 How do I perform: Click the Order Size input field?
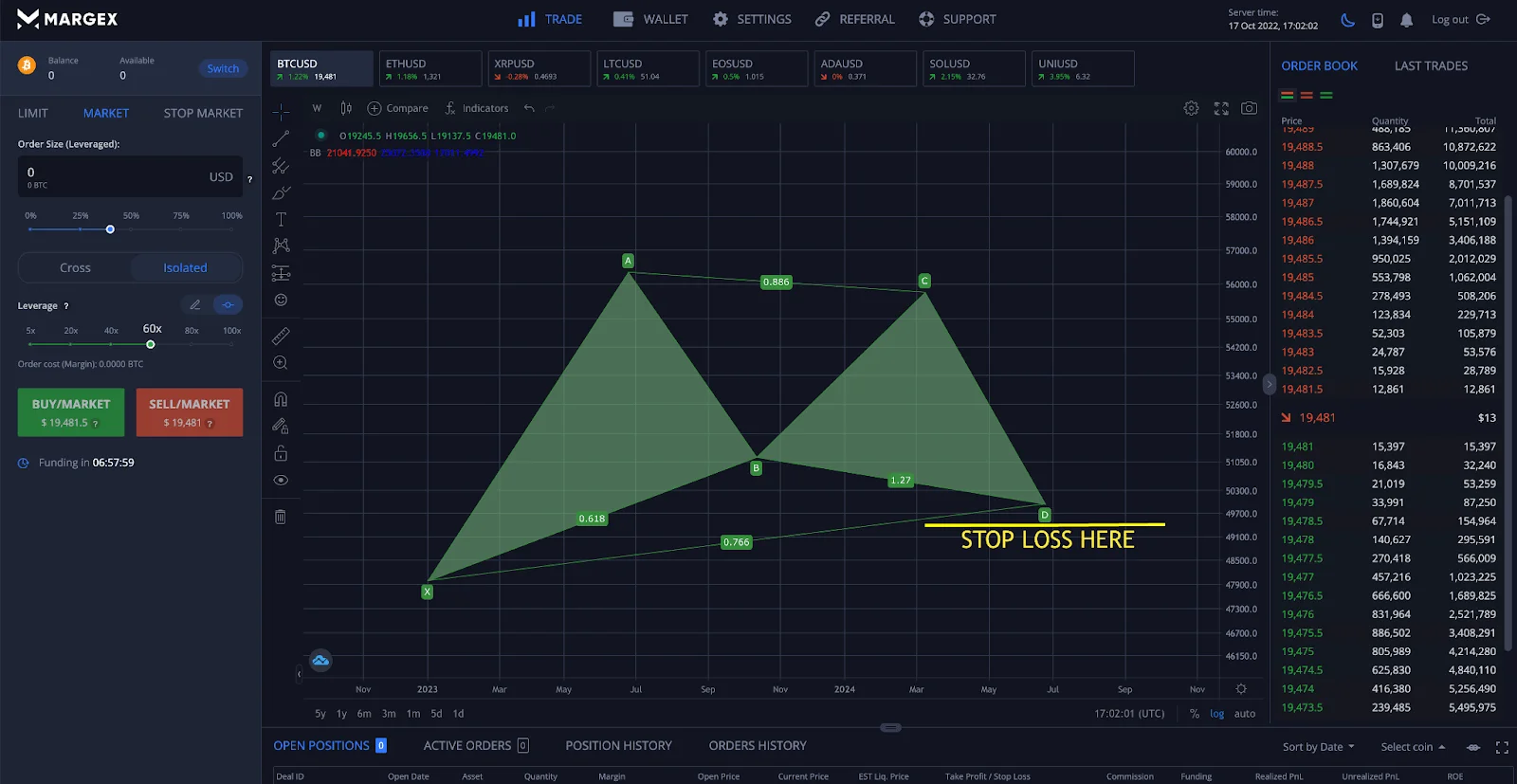pos(114,176)
